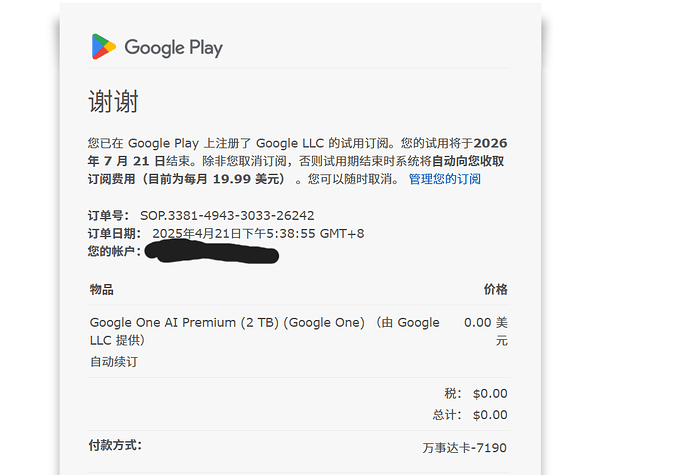Open the 管理您的订阅 link
Screen dimensions: 690x475
[x=444, y=179]
